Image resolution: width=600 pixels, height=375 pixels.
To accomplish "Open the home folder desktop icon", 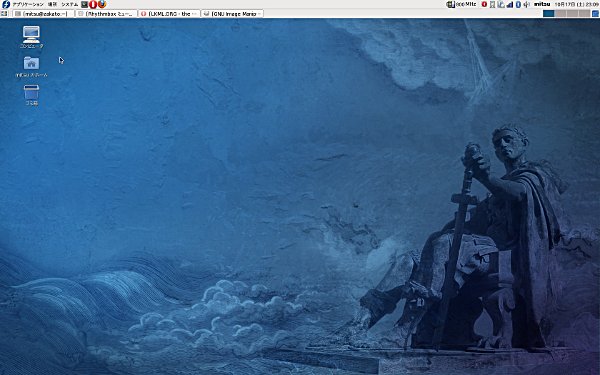I will point(31,67).
